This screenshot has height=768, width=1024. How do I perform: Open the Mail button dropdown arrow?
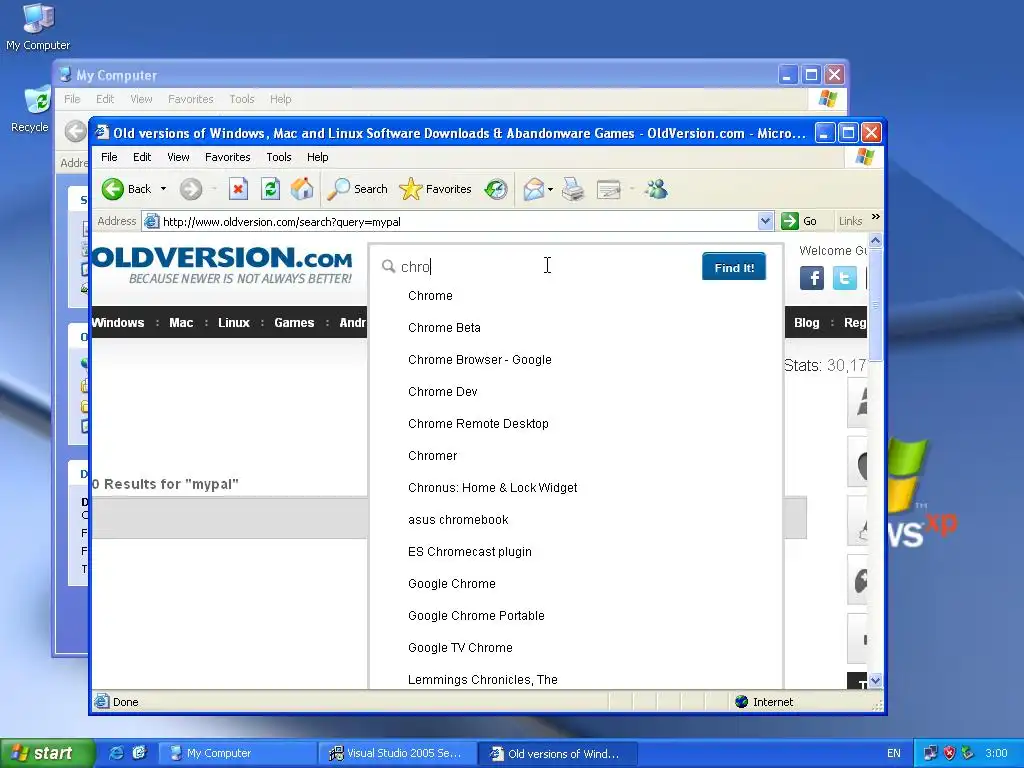(x=551, y=189)
